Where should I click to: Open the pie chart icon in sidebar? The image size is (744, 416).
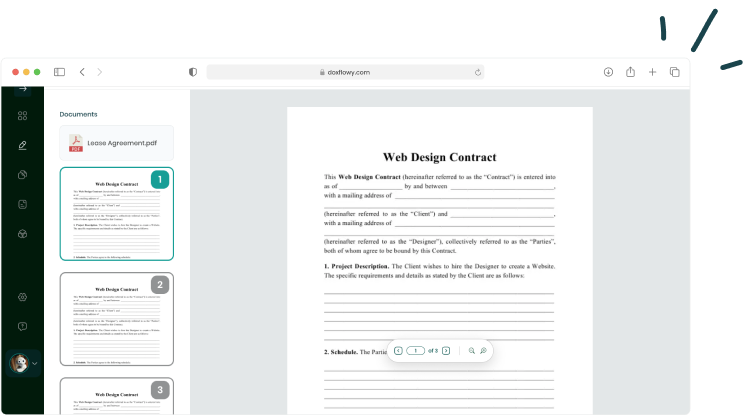[x=22, y=175]
